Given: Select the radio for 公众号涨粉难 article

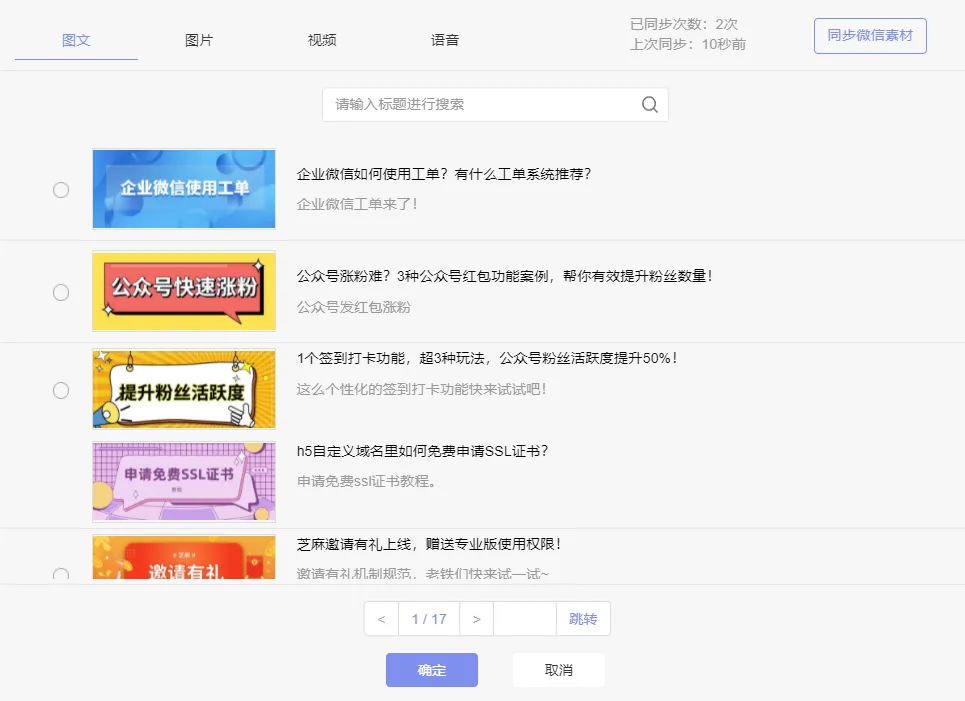Looking at the screenshot, I should pyautogui.click(x=61, y=292).
